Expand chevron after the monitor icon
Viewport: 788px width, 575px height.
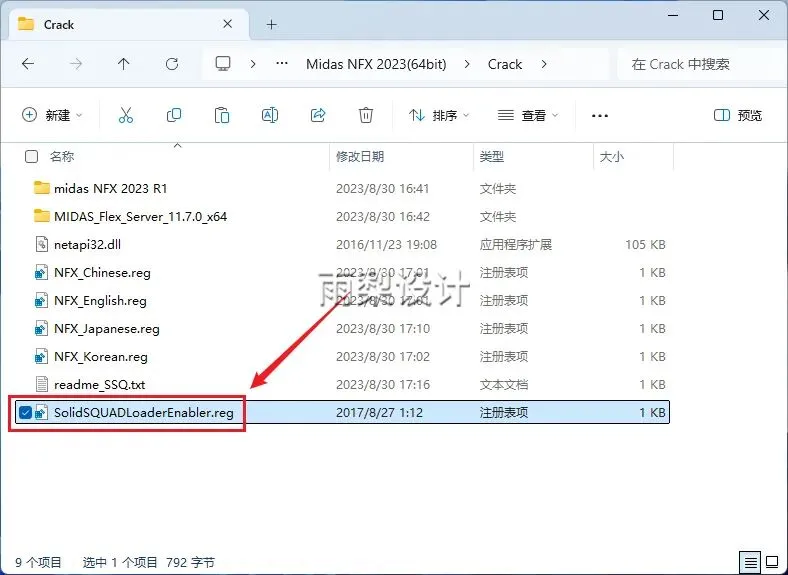(x=253, y=64)
